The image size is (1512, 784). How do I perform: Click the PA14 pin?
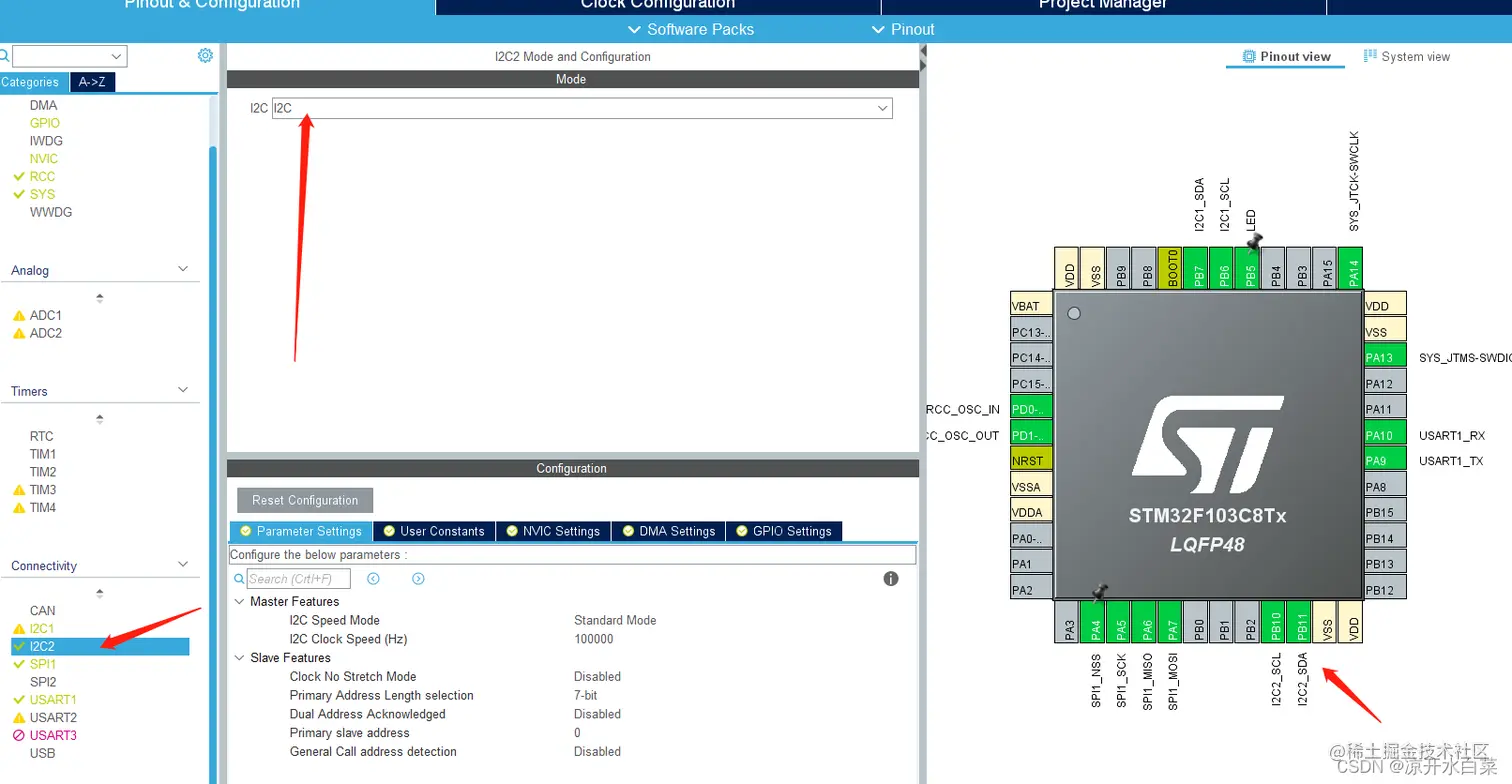pos(1350,269)
